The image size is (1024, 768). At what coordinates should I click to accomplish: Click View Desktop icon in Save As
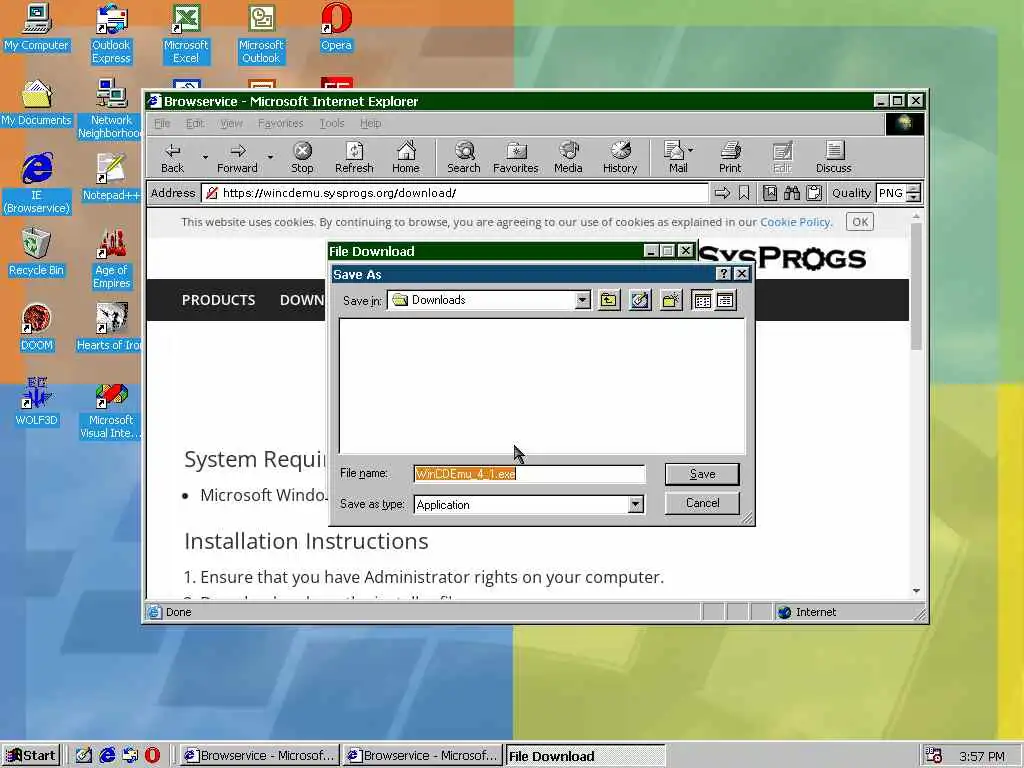pos(640,300)
